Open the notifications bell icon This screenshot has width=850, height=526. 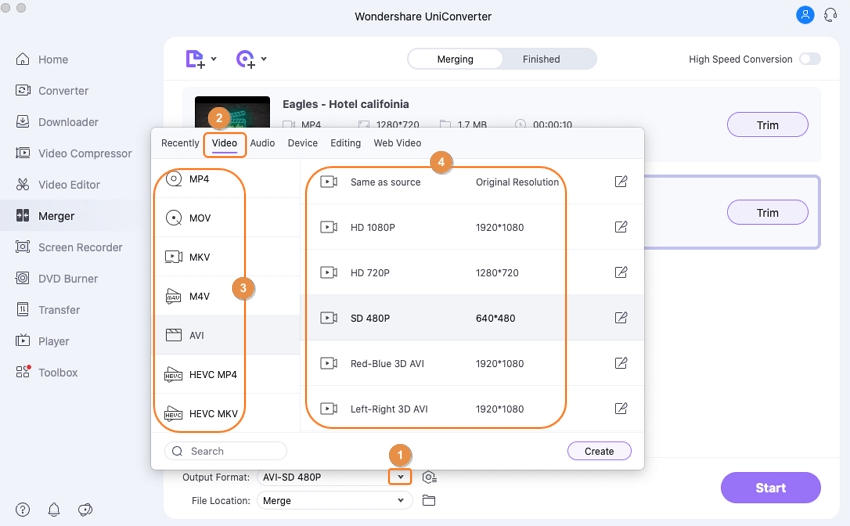[x=54, y=510]
